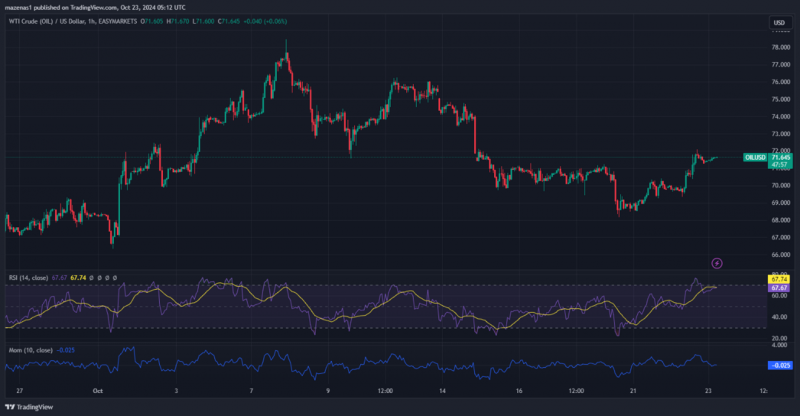Click the 23 date on time axis
Viewport: 800px width, 416px height.
708,391
